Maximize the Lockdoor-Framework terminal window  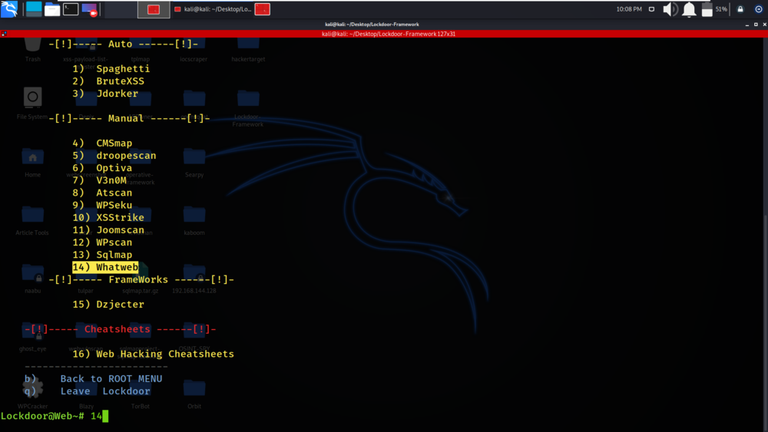pyautogui.click(x=756, y=24)
